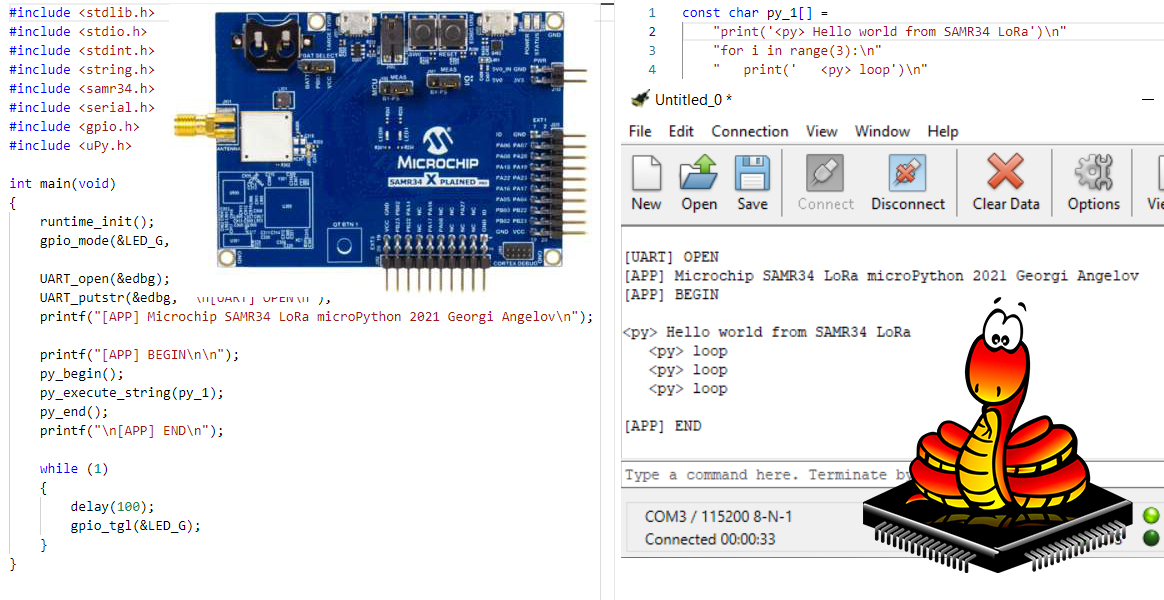The height and width of the screenshot is (600, 1164).
Task: Click '#include <serial.h>' in the code
Action: (x=82, y=107)
